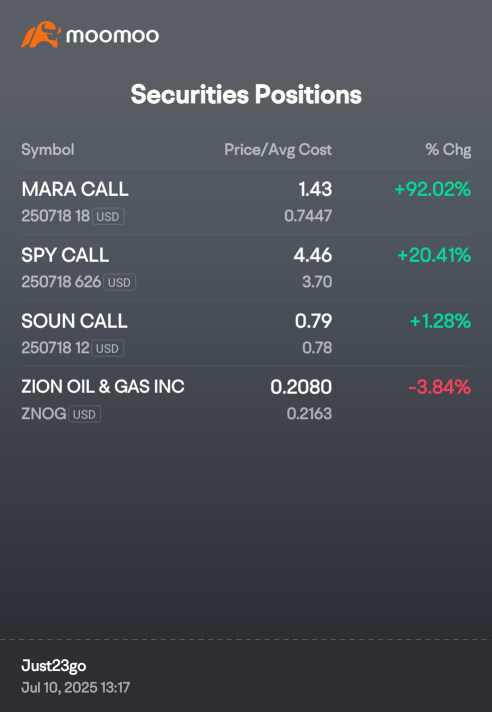Screen dimensions: 492x712
Task: Click the Just23go username
Action: 54,666
